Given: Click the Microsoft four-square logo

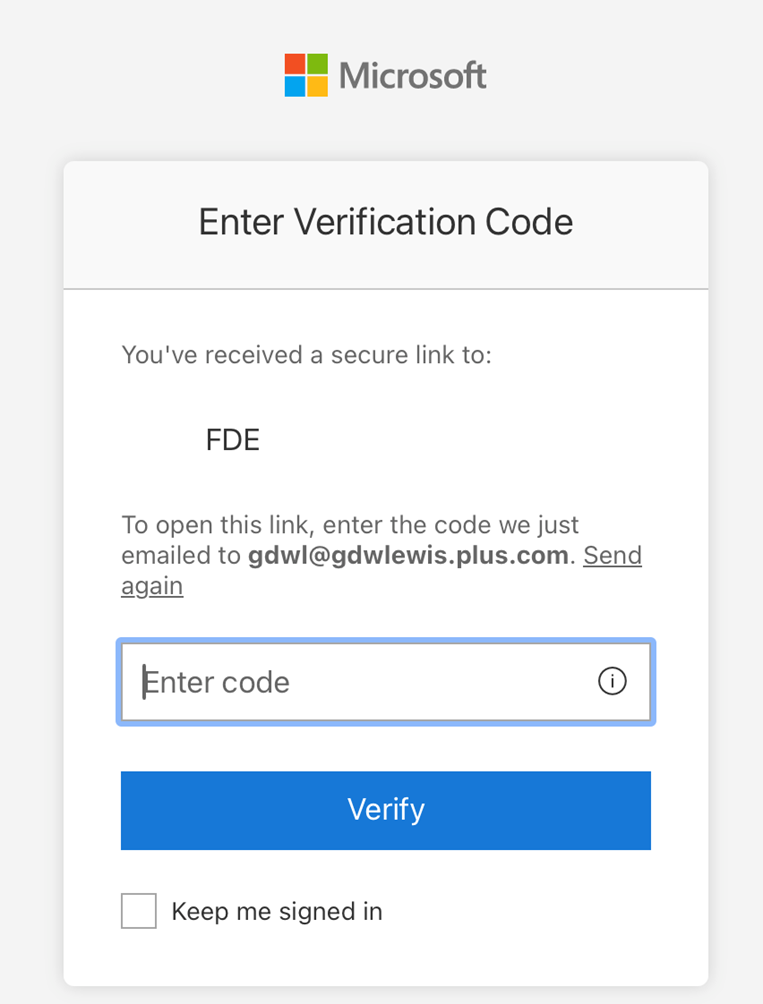Looking at the screenshot, I should tap(306, 75).
